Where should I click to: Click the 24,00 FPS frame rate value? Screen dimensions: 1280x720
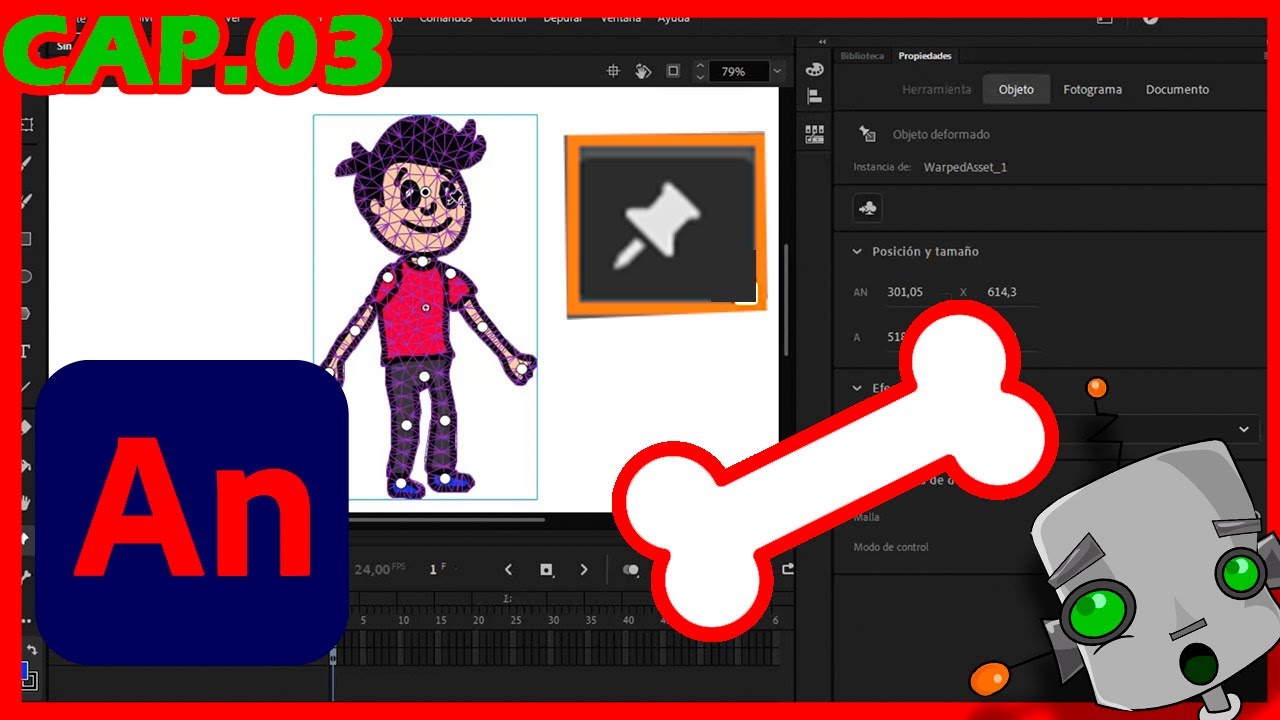coord(379,569)
